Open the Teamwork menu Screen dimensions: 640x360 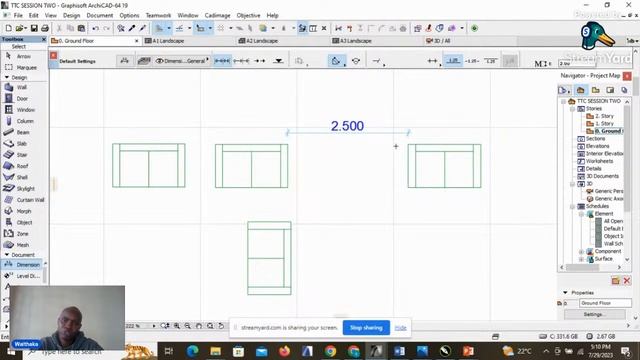click(158, 16)
